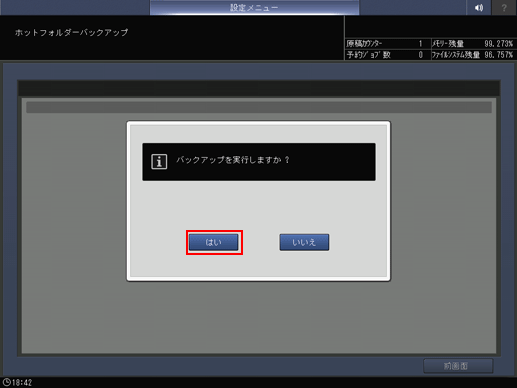Screen dimensions: 517x388
Task: Click the メモリー残量 99.273% value
Action: [x=498, y=44]
